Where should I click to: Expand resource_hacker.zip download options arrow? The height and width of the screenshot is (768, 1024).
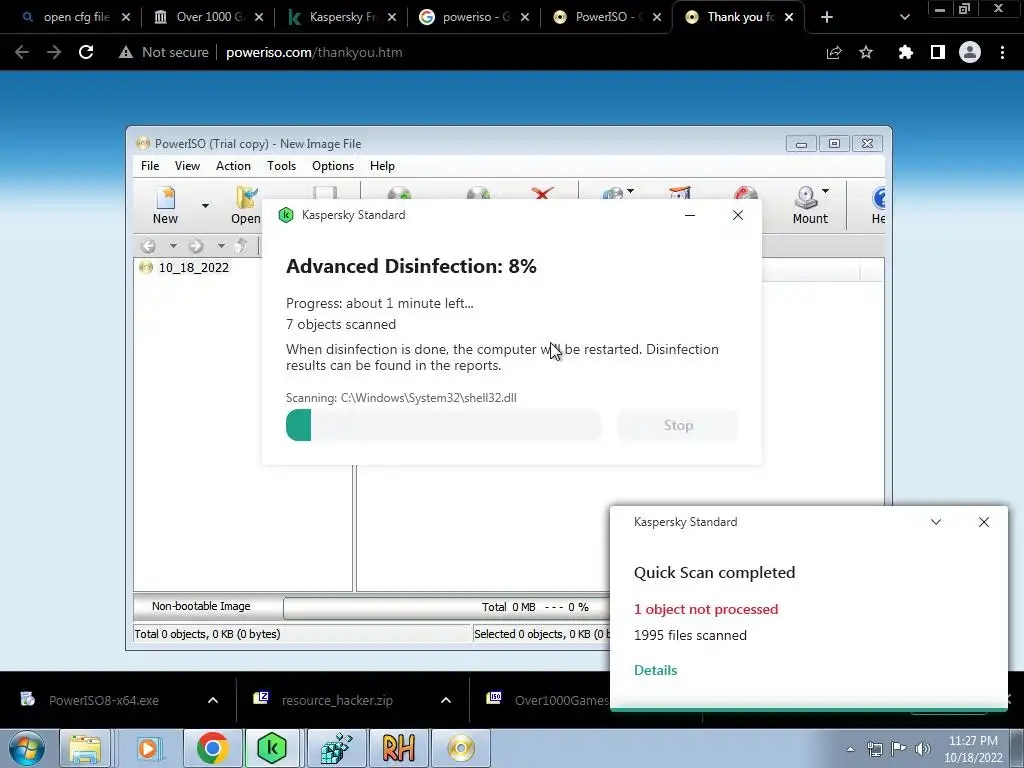446,700
